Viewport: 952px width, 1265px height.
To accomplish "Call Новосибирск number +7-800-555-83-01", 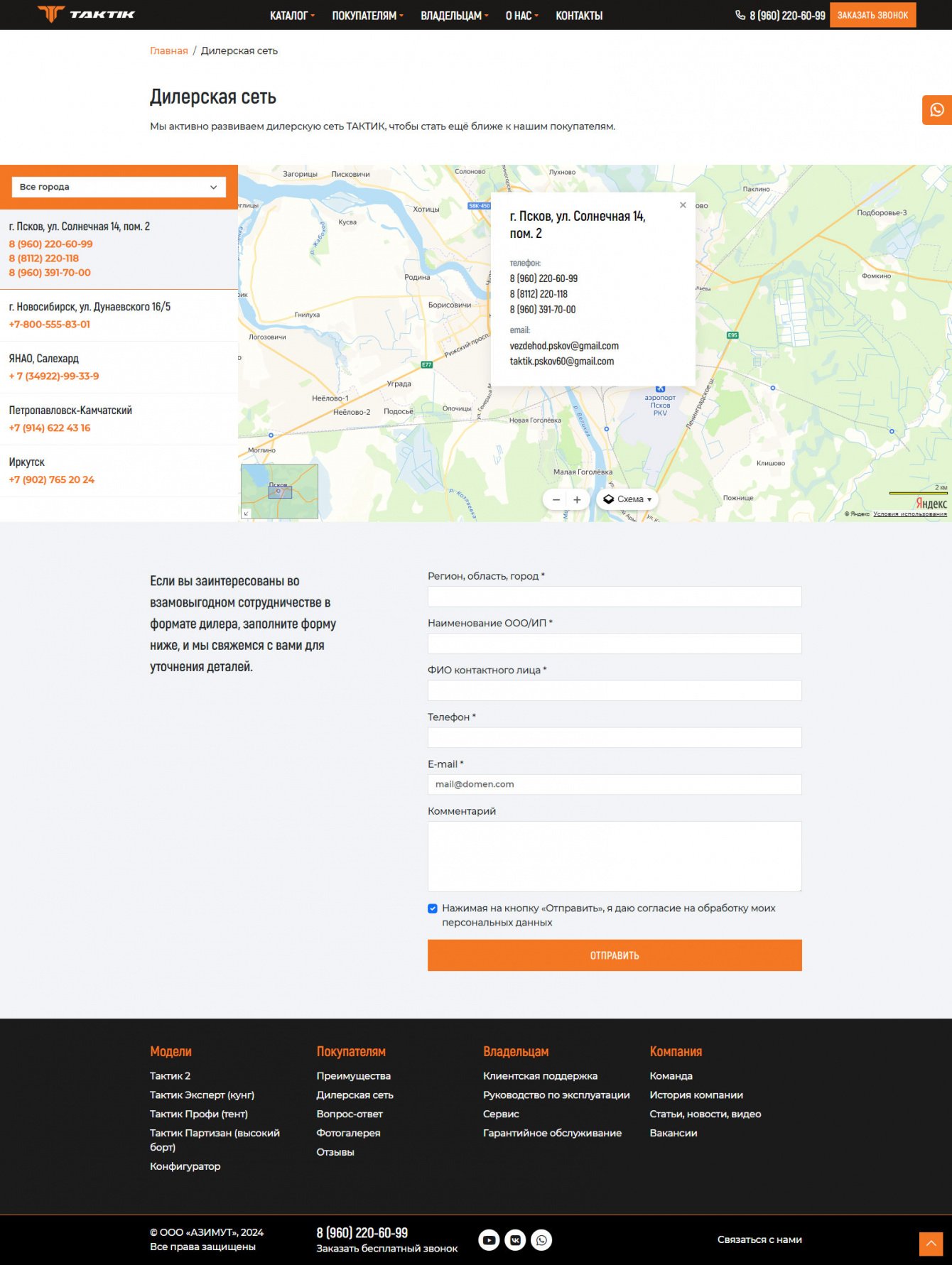I will click(50, 325).
